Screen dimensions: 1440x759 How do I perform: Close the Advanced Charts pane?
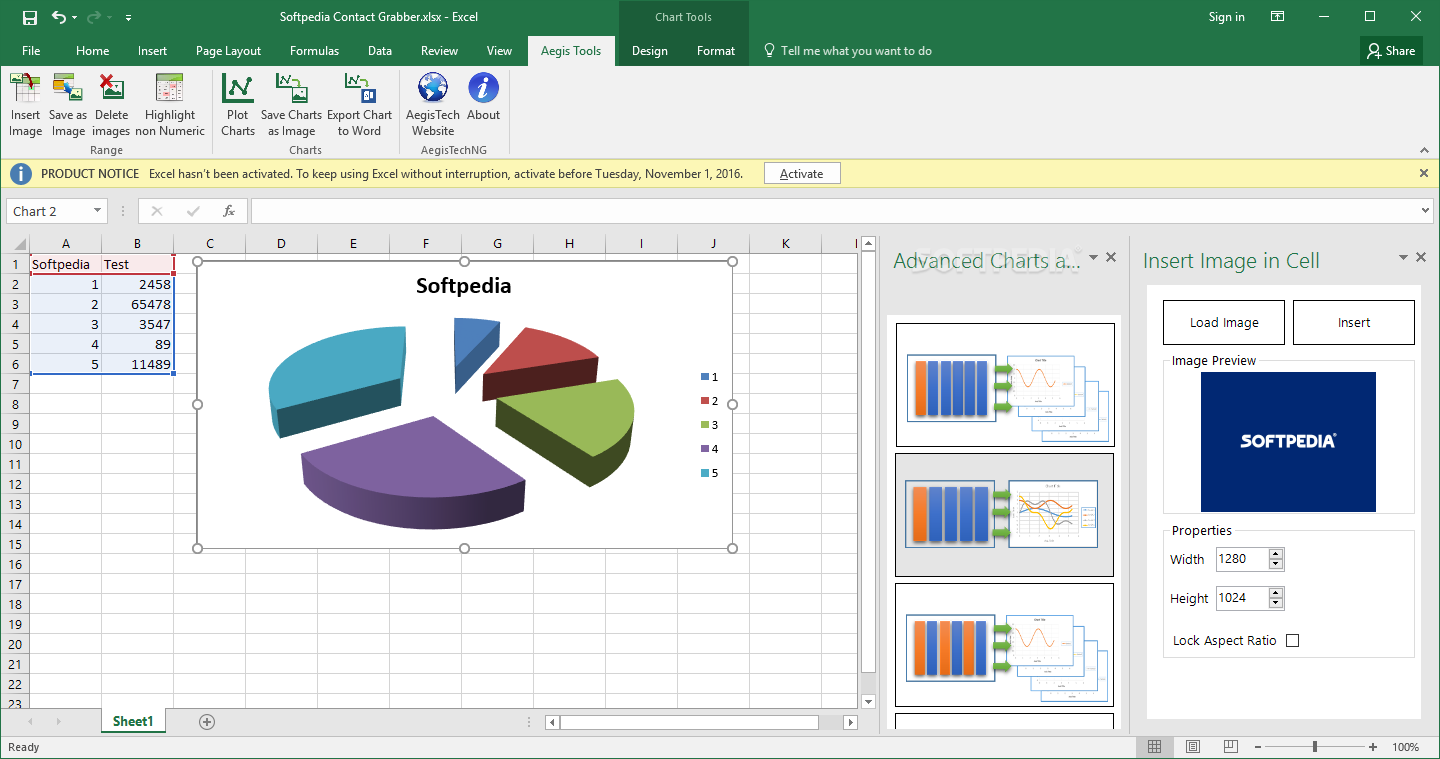pos(1111,258)
